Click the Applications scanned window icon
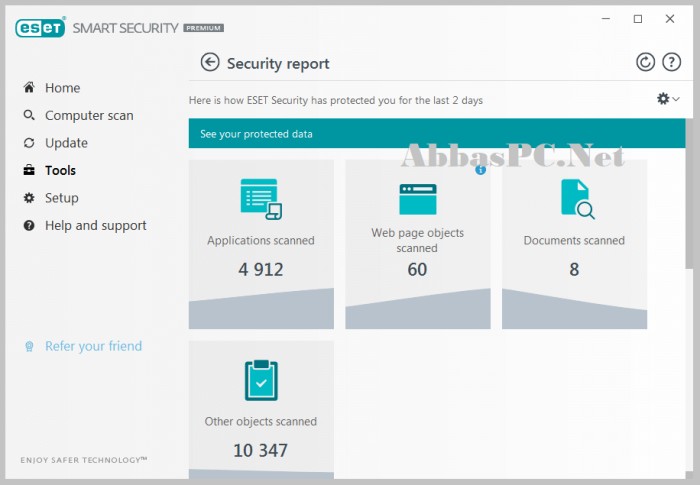Screen dimensions: 700x485 click(x=261, y=199)
